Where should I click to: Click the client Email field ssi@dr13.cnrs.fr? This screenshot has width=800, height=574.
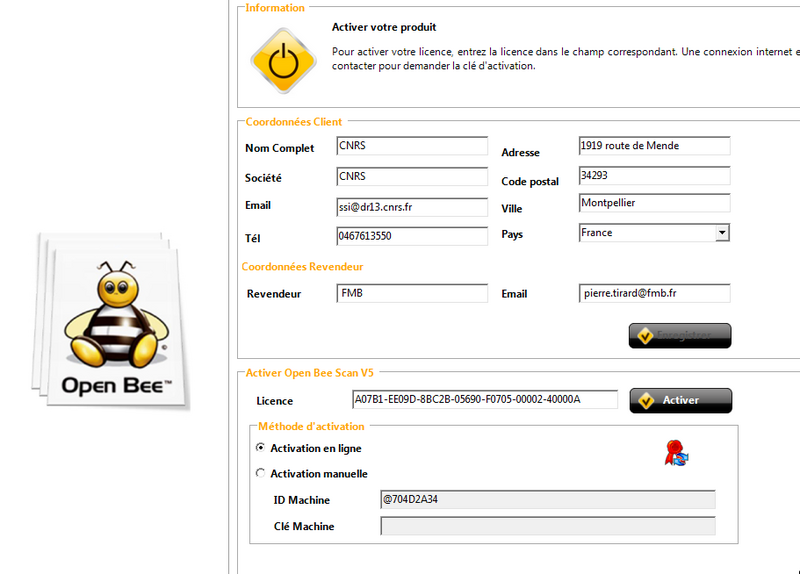point(412,207)
